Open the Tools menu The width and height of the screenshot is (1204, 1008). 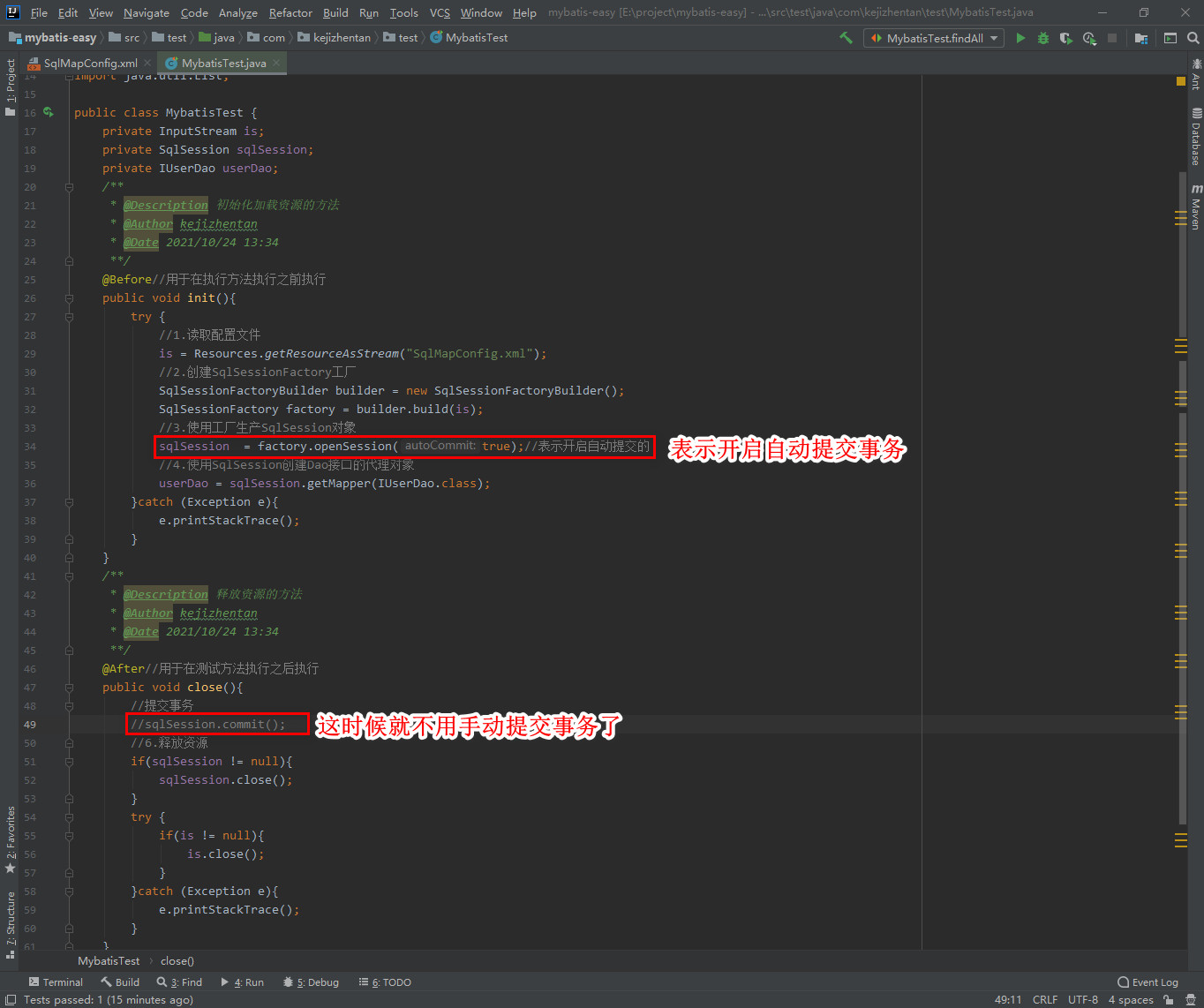(x=404, y=12)
